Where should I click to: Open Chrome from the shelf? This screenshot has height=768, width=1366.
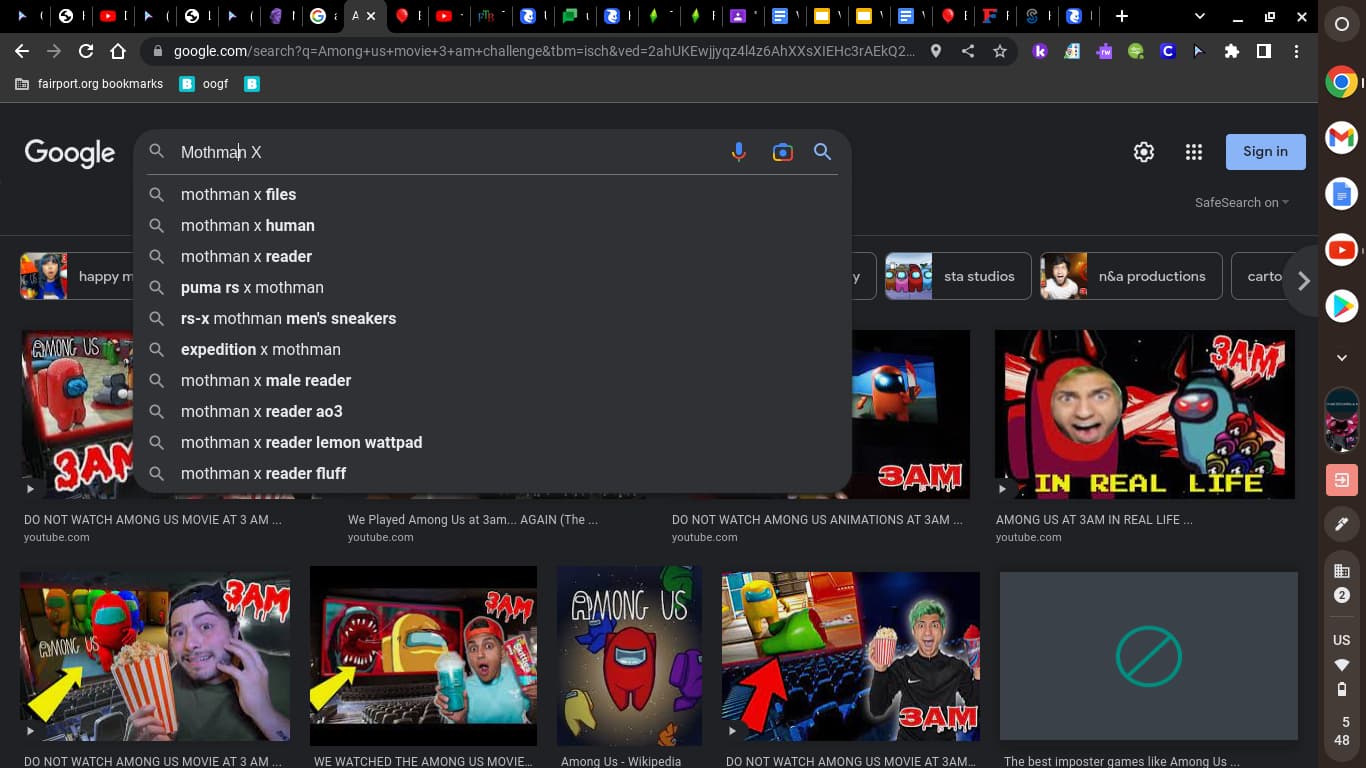[x=1342, y=82]
